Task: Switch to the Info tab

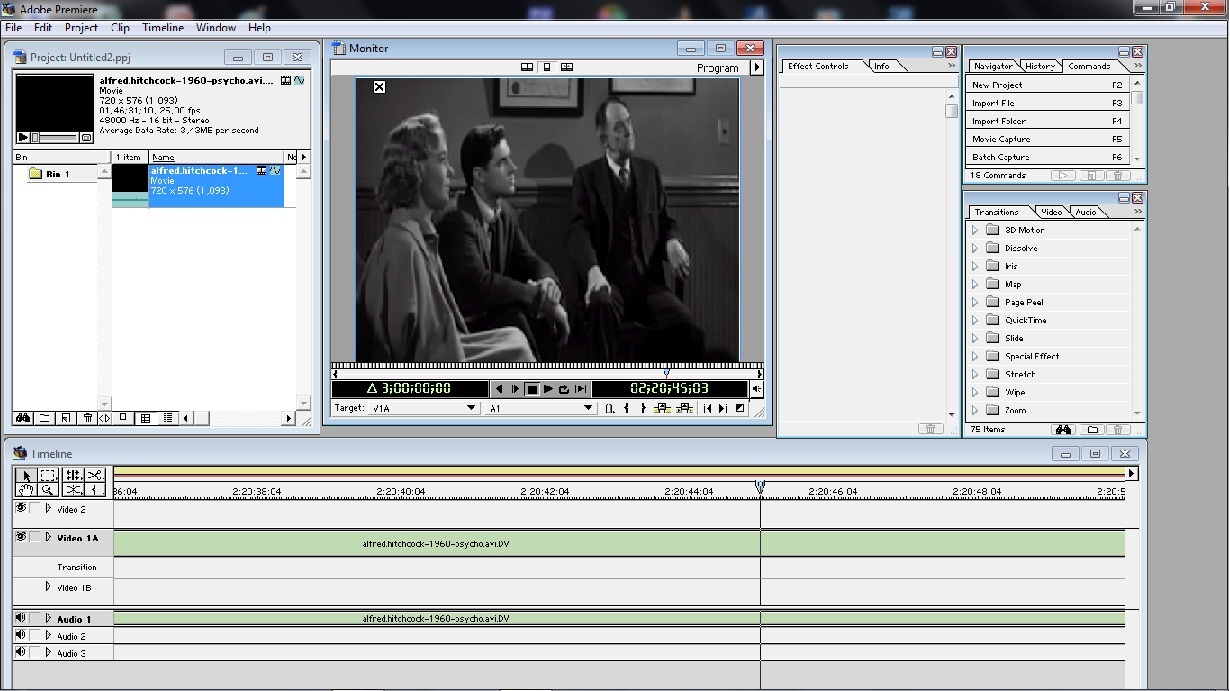Action: pos(881,66)
